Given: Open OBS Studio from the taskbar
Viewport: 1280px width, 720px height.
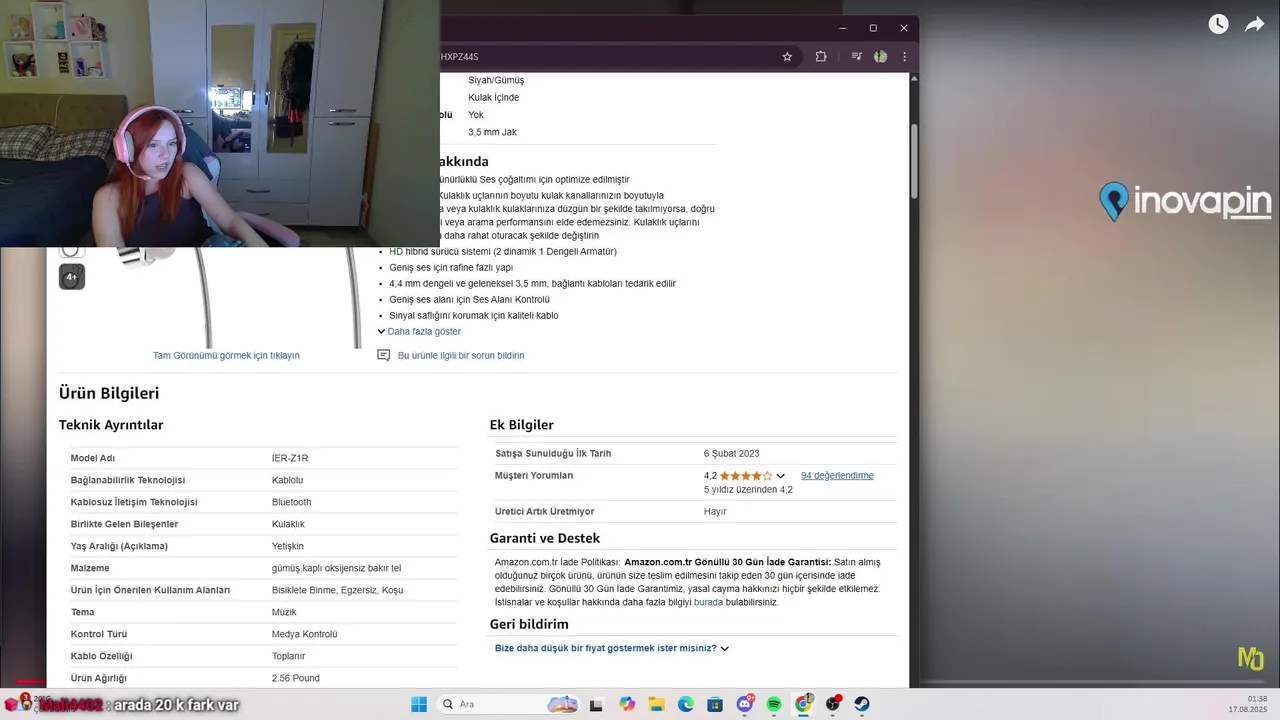Looking at the screenshot, I should coord(833,704).
